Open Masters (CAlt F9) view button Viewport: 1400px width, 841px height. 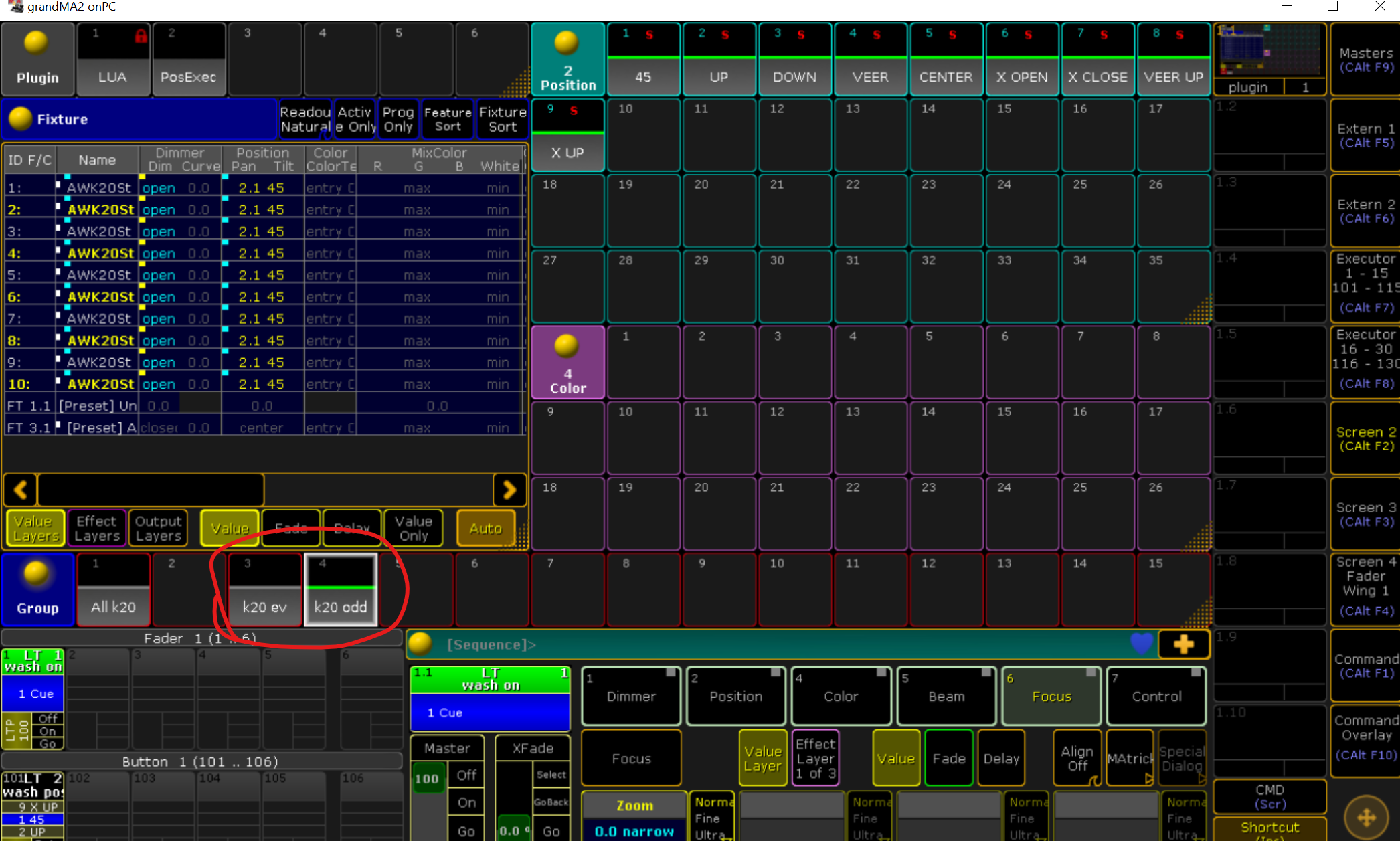(x=1366, y=59)
